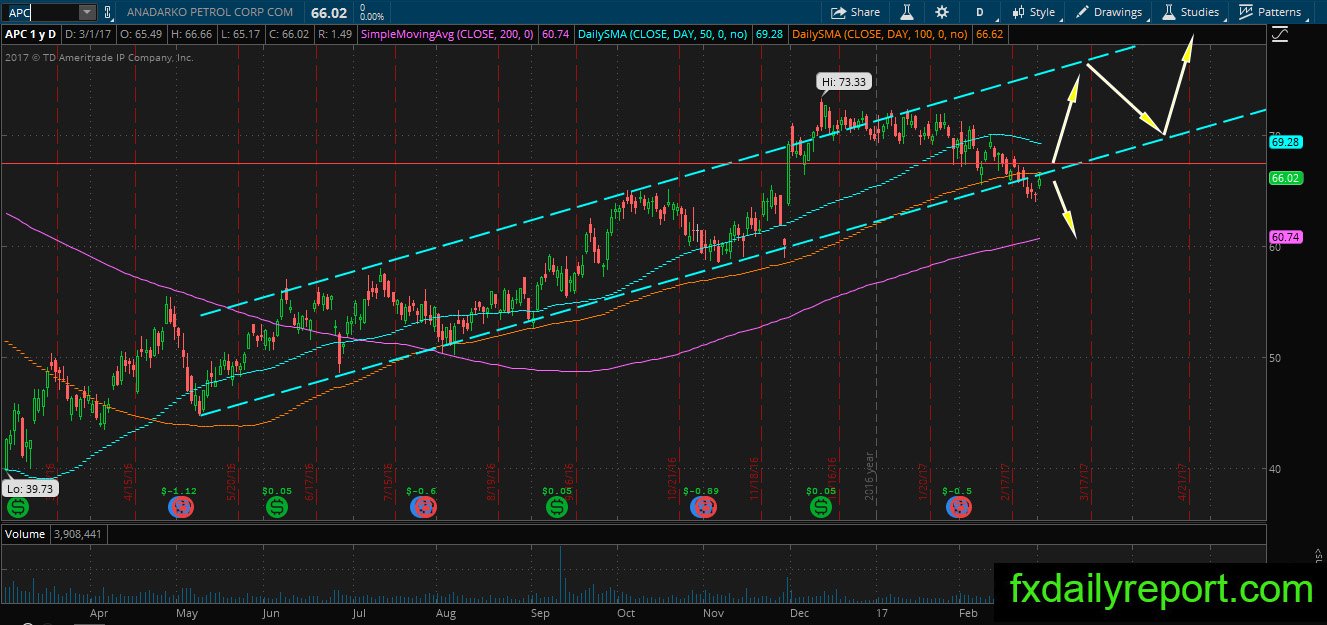Click the Lo: 39.73 price bubble
The image size is (1327, 625).
click(29, 488)
